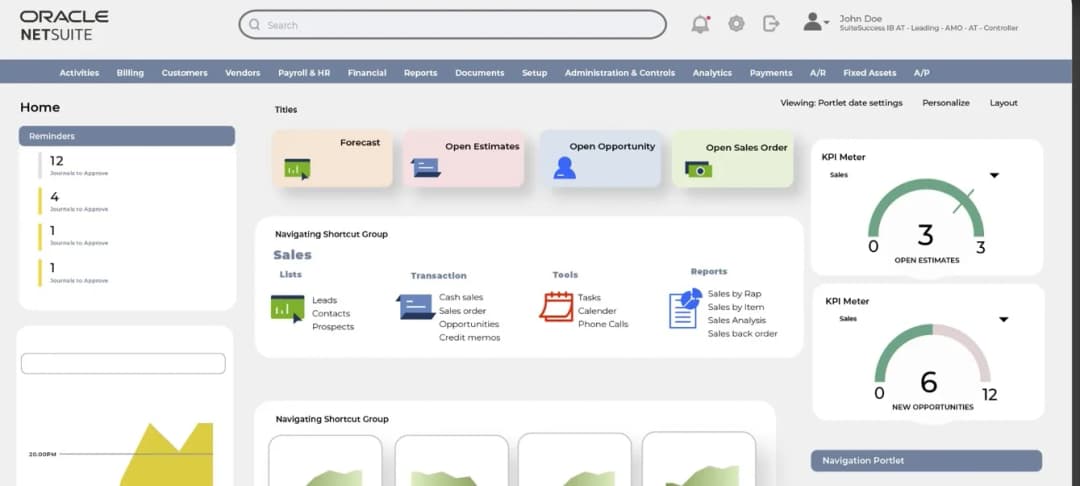
Task: Open the Customers menu
Action: pos(185,72)
